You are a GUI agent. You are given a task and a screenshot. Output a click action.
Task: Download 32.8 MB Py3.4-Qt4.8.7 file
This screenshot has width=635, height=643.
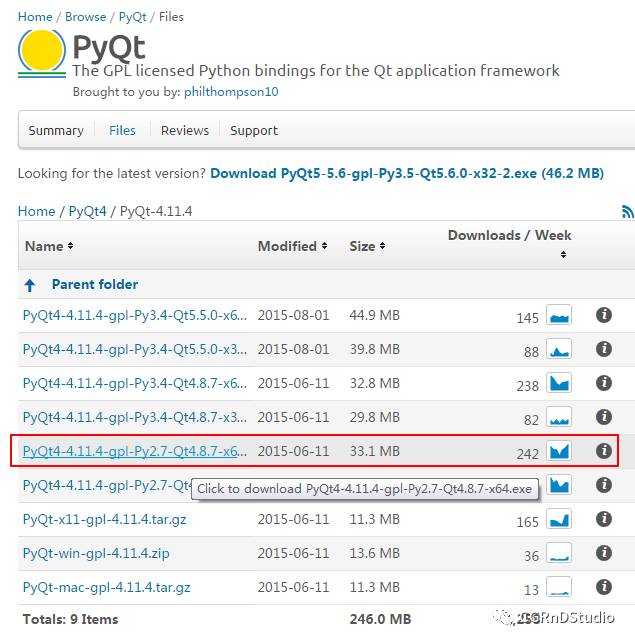pyautogui.click(x=135, y=383)
